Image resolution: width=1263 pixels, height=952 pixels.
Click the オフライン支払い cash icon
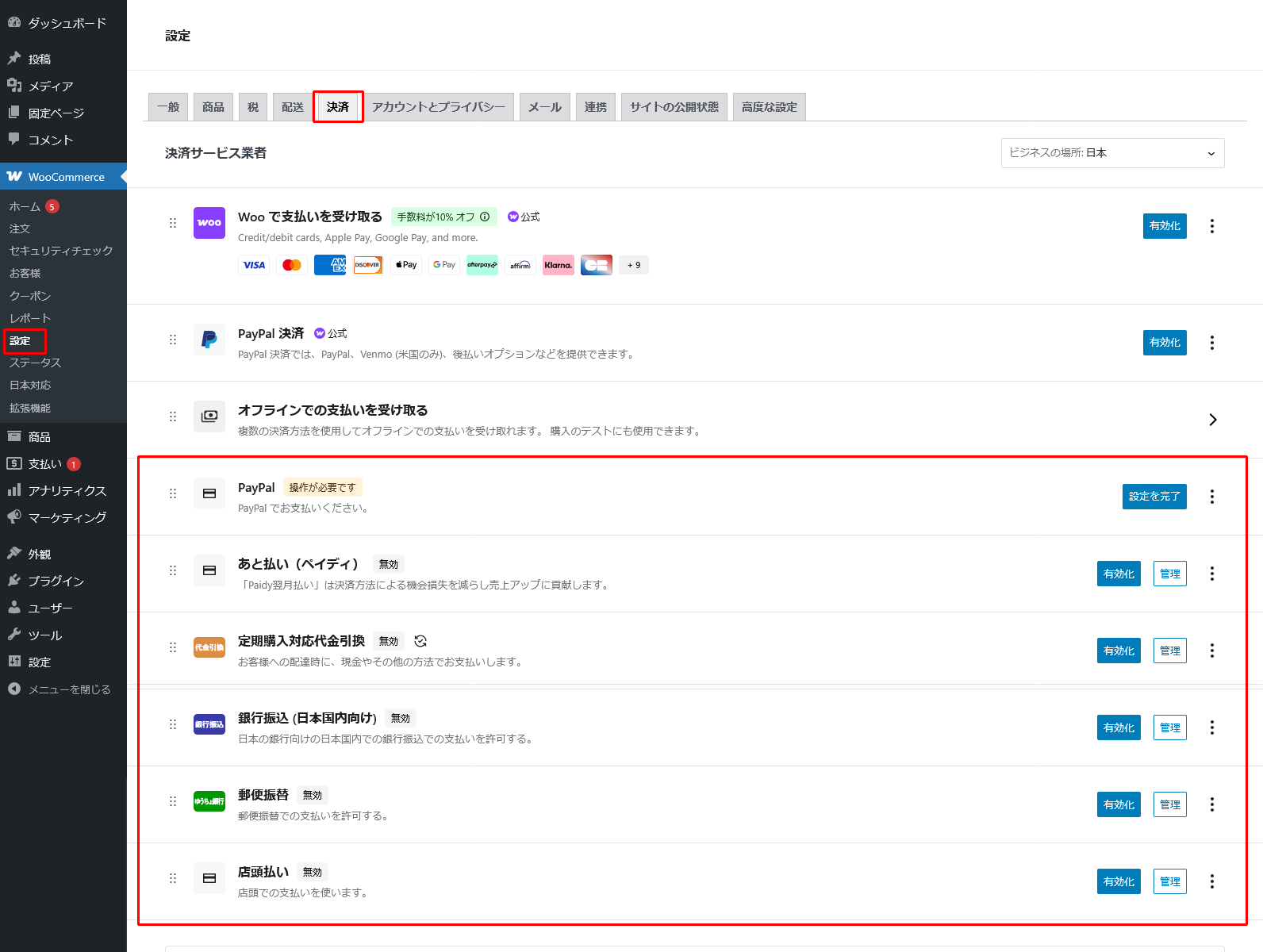(x=209, y=416)
